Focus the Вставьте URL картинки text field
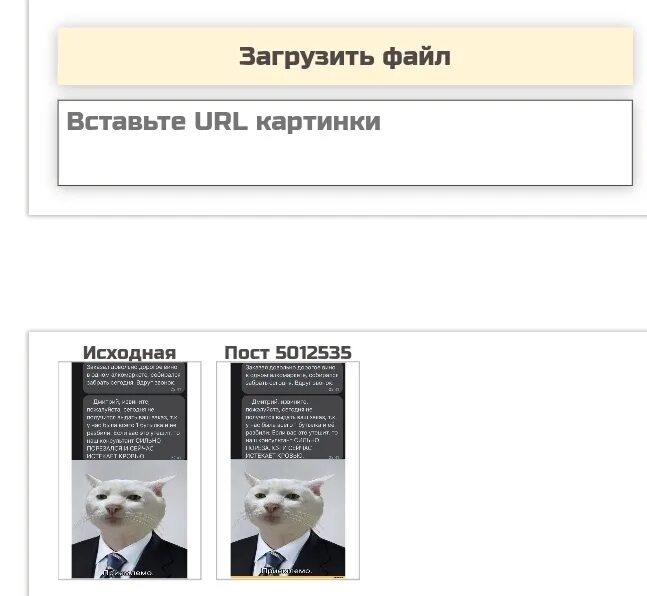This screenshot has height=596, width=647. tap(345, 143)
